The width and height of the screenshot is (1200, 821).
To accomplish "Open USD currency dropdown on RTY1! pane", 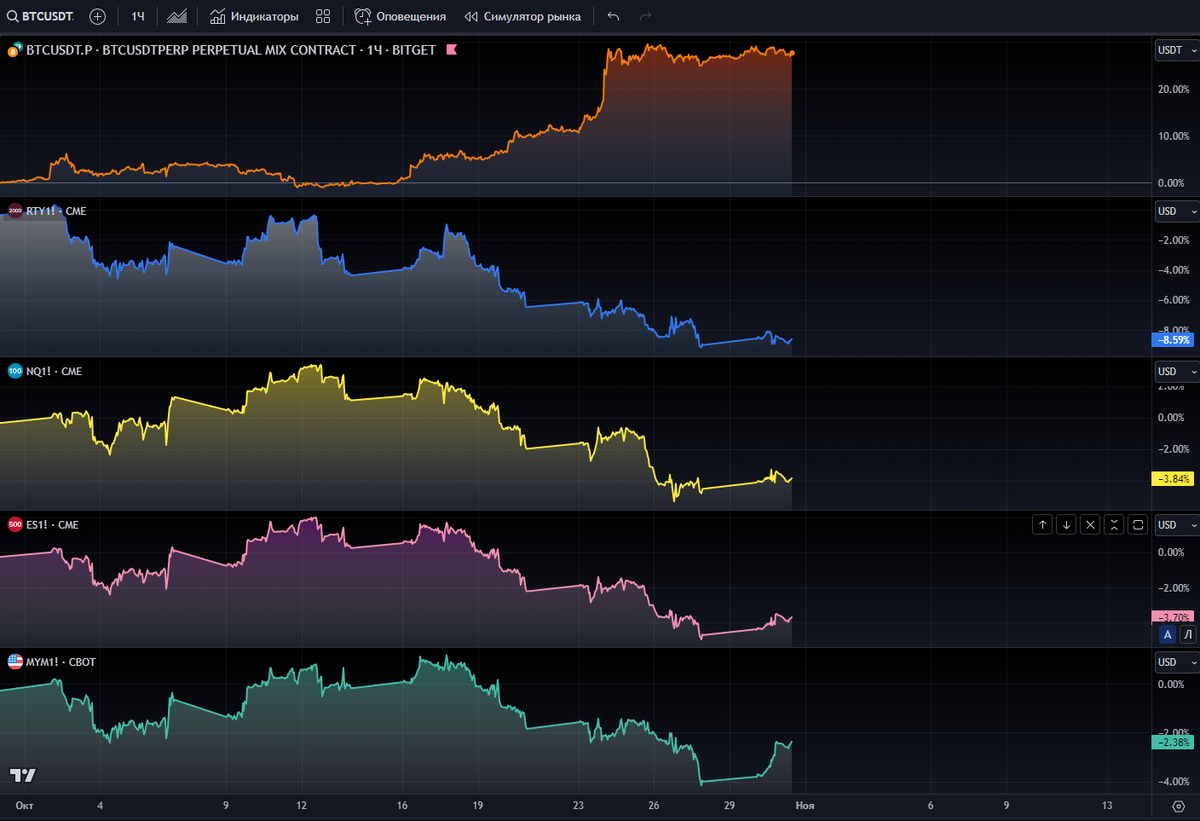I will click(1175, 211).
